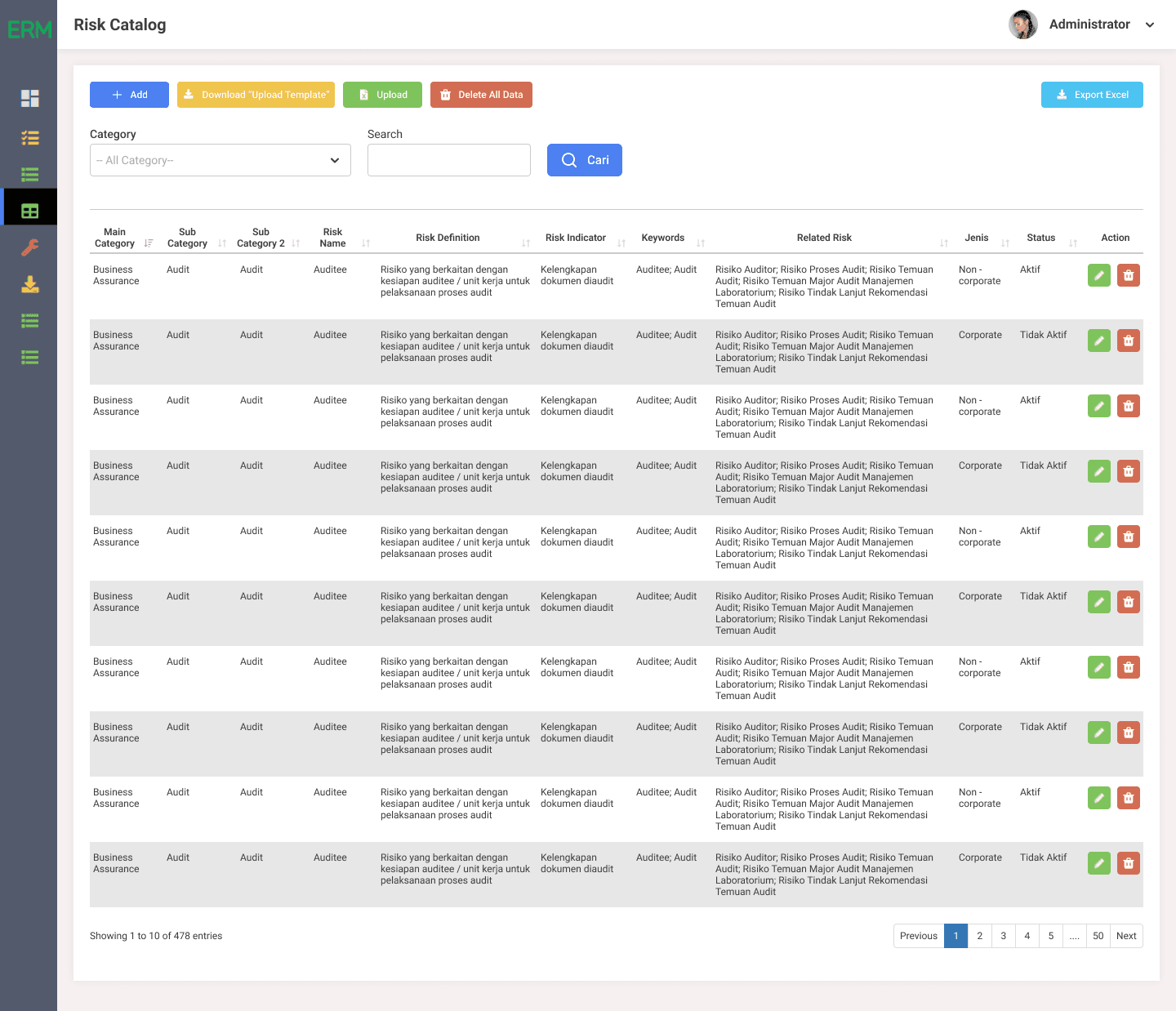Screen dimensions: 1176x1011
Task: Go to pagination page 2
Action: point(980,936)
